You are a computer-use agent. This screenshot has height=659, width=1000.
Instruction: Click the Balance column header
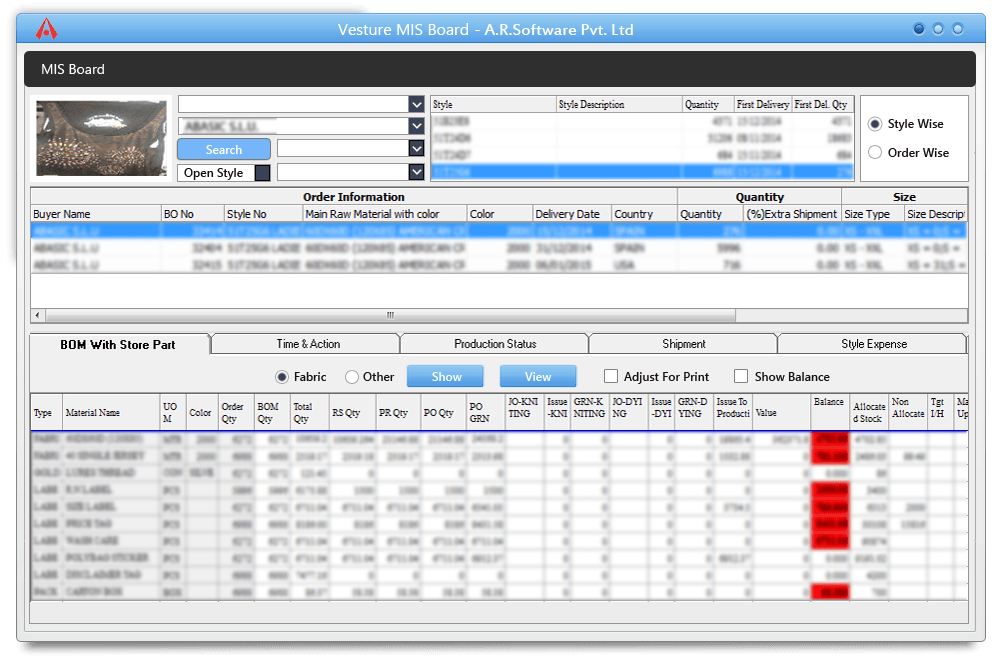pyautogui.click(x=830, y=413)
